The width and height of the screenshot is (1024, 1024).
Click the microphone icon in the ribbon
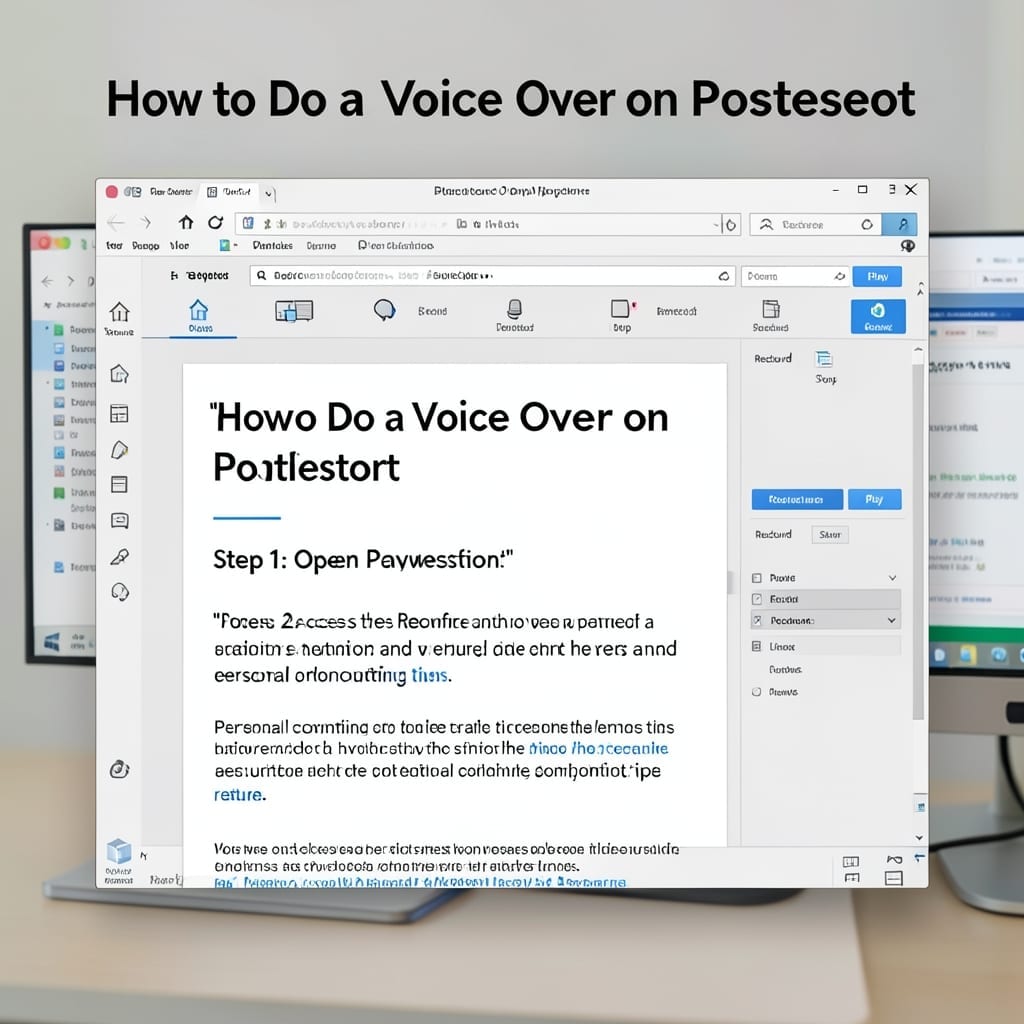pyautogui.click(x=515, y=308)
